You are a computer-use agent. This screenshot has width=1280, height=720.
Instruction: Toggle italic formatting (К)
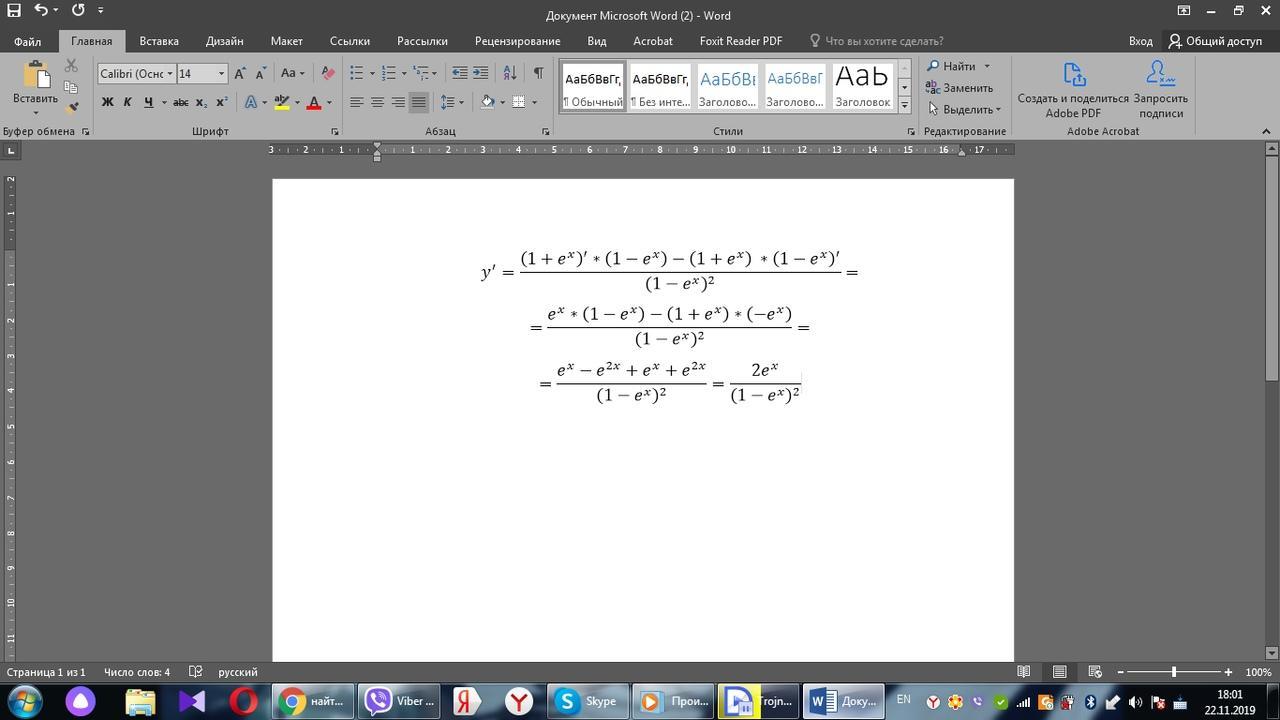[x=127, y=102]
